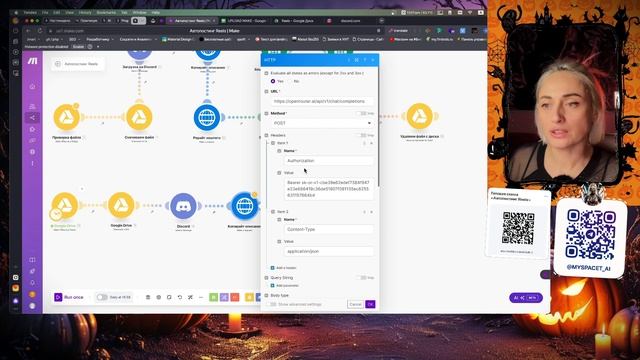The image size is (640, 360).
Task: Click Cancel in the HTTP panel
Action: coord(356,304)
